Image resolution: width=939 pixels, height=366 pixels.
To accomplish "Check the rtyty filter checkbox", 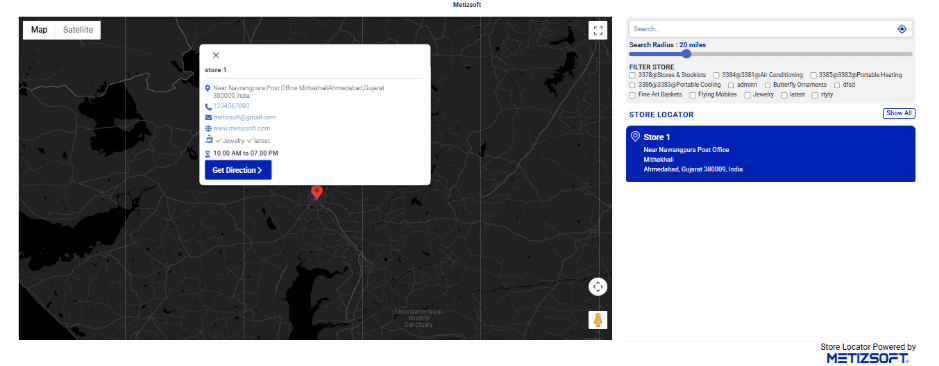I will click(x=815, y=95).
